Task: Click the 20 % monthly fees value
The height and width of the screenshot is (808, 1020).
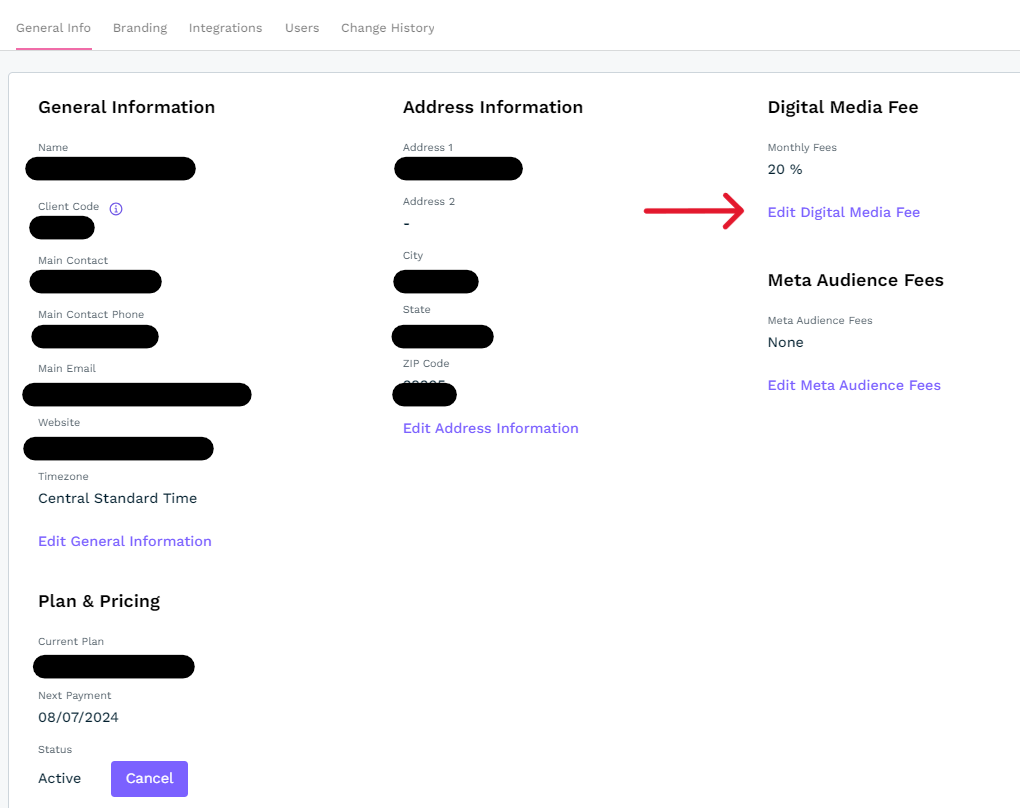Action: (x=785, y=169)
